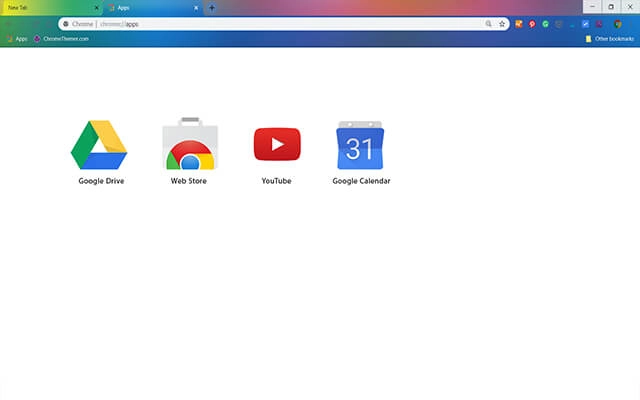The height and width of the screenshot is (400, 640).
Task: Click the site info icon beside Chrome label
Action: click(66, 24)
